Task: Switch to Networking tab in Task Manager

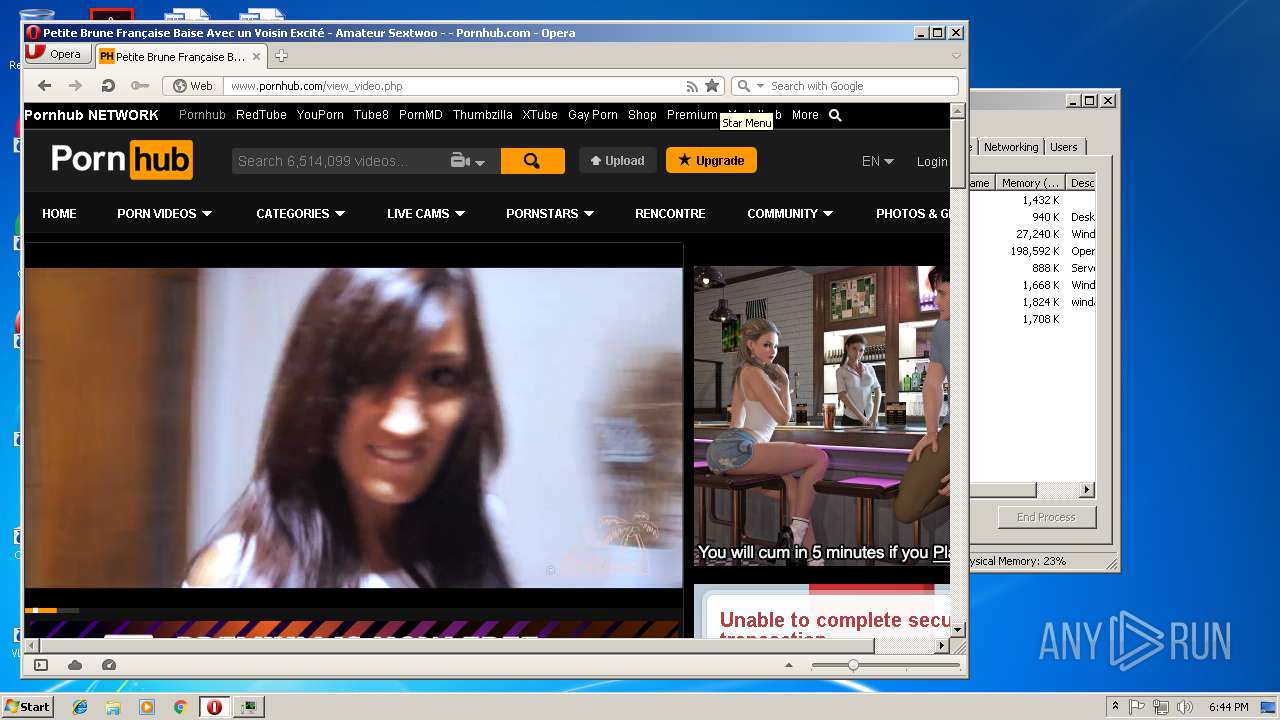Action: [1011, 147]
